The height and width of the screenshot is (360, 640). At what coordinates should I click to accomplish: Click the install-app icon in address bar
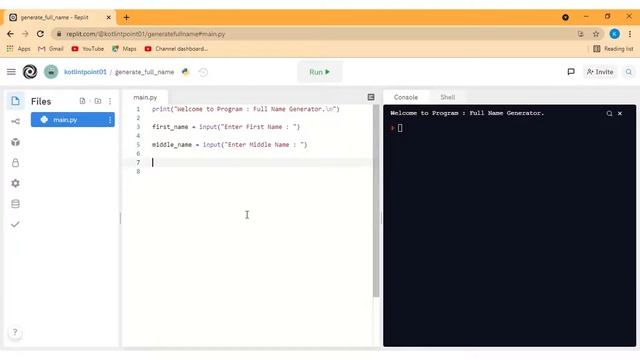[580, 34]
